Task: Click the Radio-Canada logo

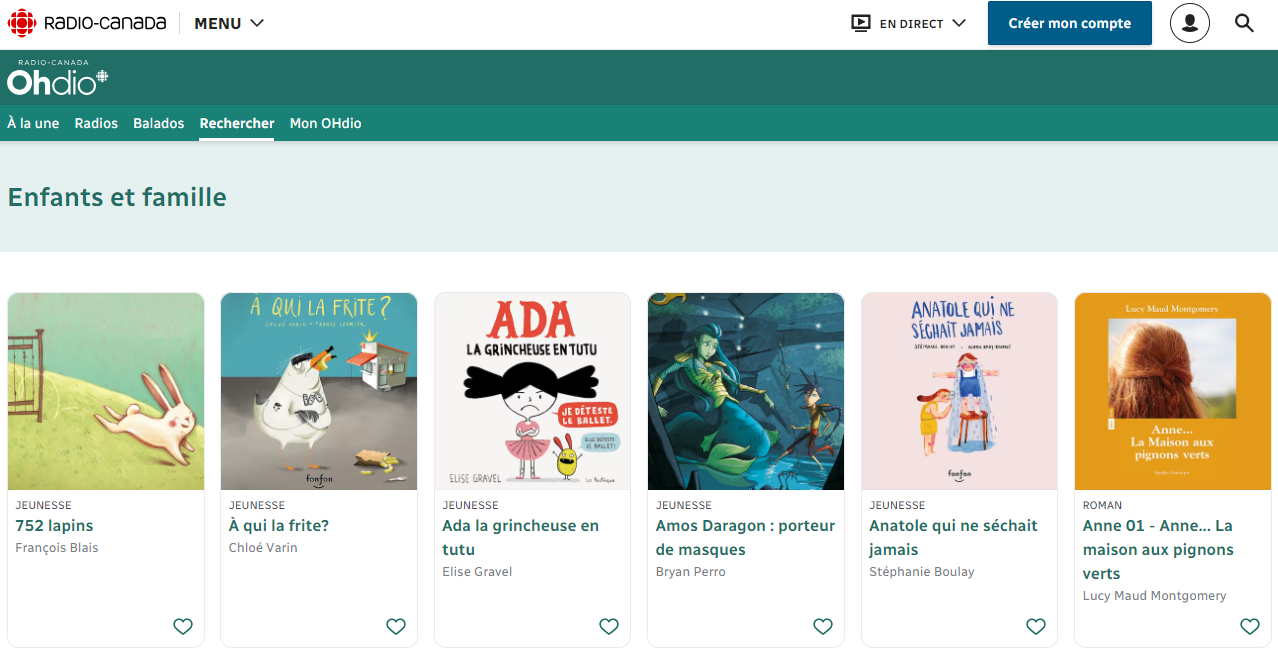Action: 87,23
